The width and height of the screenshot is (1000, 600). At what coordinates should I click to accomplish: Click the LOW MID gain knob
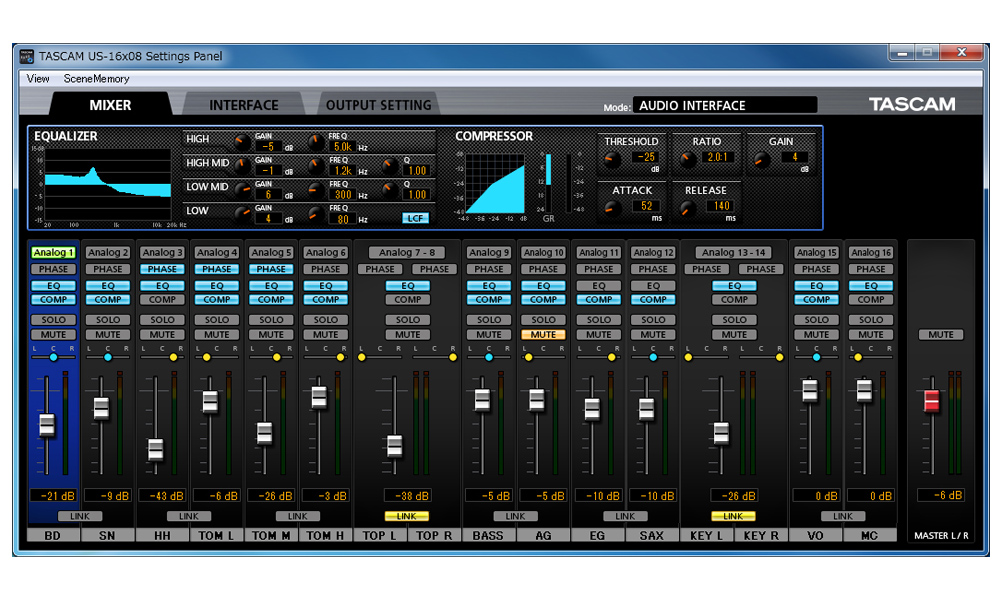tap(242, 190)
